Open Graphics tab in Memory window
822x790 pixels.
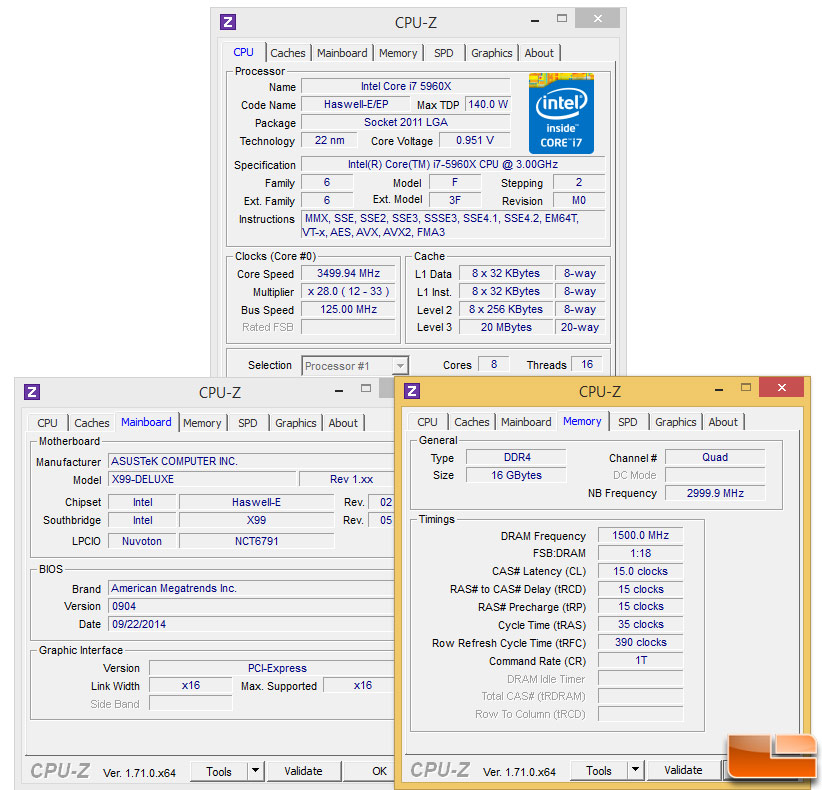(675, 422)
